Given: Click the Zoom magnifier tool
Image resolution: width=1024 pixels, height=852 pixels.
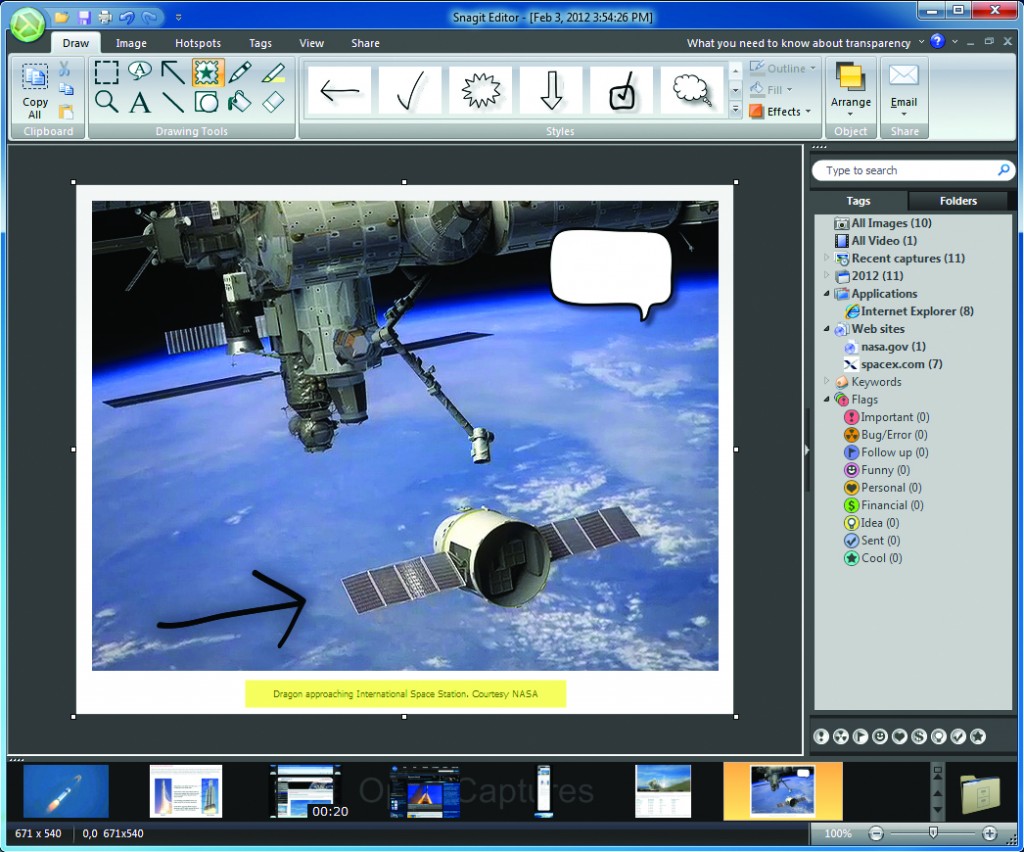Looking at the screenshot, I should click(106, 101).
